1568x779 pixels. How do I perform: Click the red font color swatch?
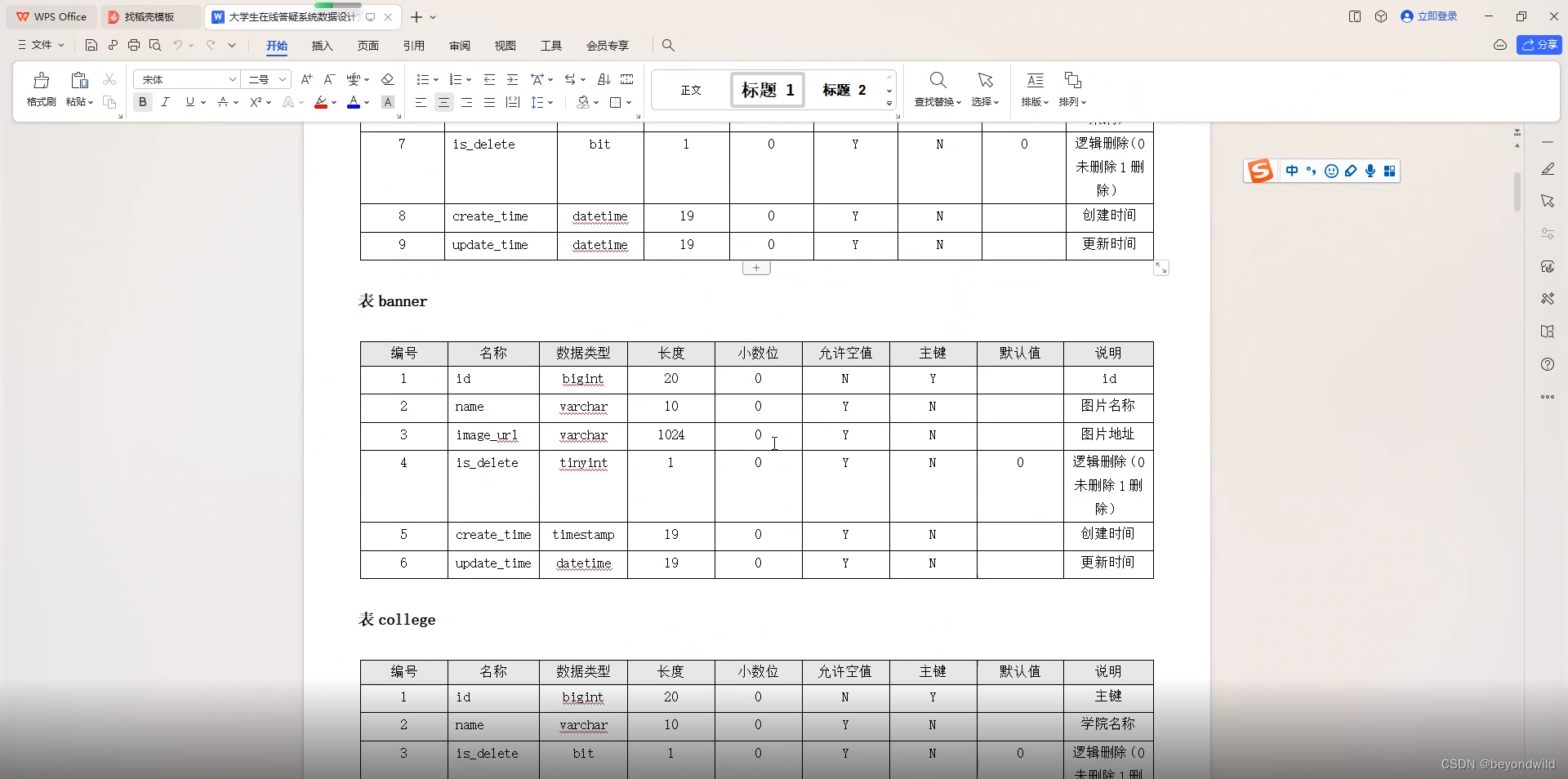tap(322, 107)
